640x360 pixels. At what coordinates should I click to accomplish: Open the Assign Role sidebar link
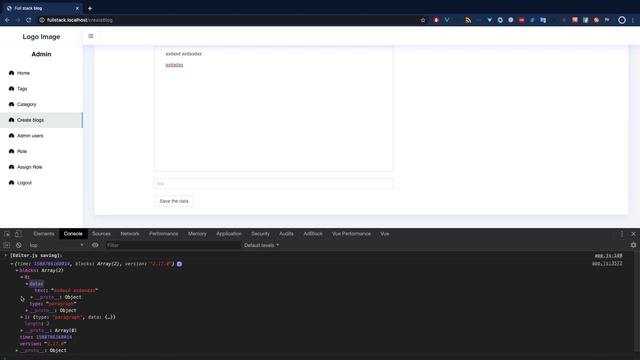(x=29, y=167)
